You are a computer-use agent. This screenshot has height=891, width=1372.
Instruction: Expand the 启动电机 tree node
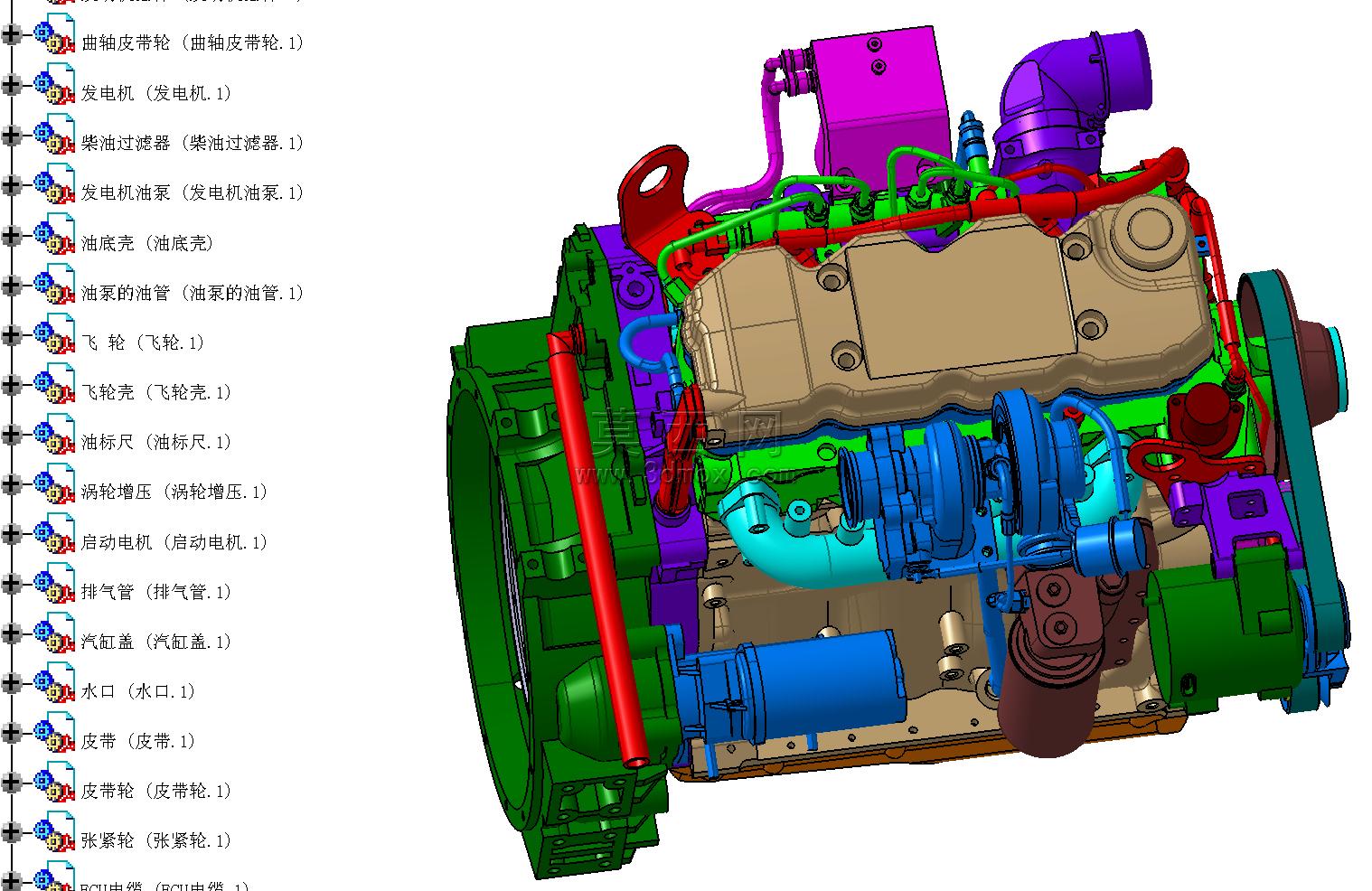(x=12, y=533)
